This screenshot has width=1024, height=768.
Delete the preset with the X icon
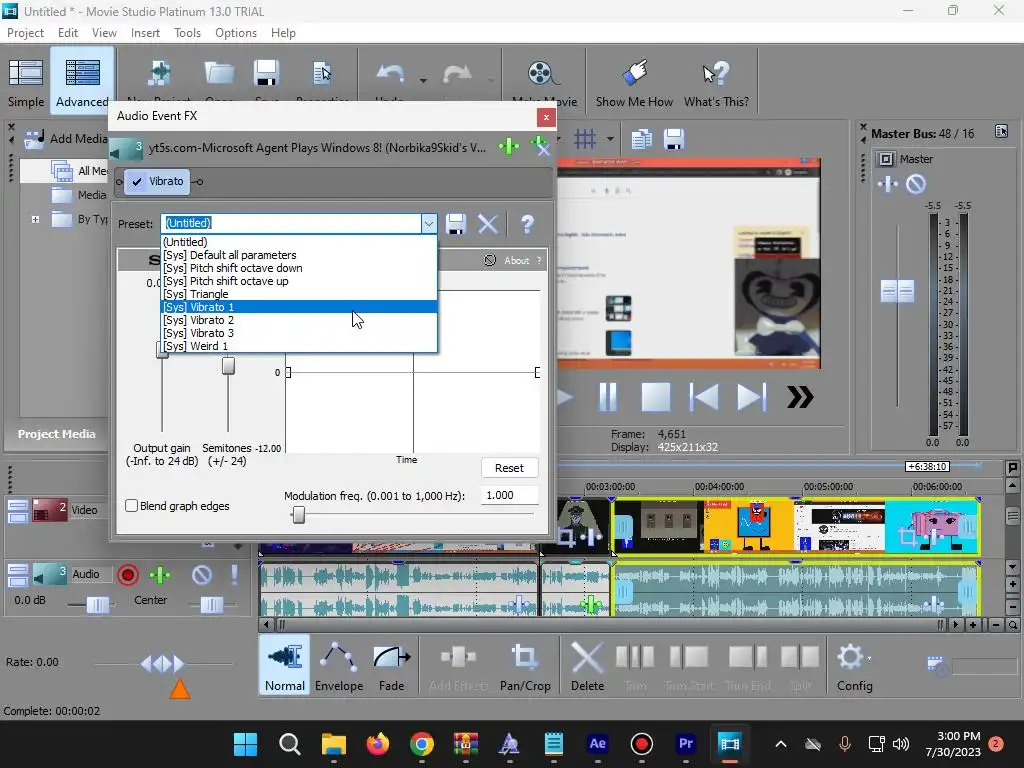(x=488, y=224)
